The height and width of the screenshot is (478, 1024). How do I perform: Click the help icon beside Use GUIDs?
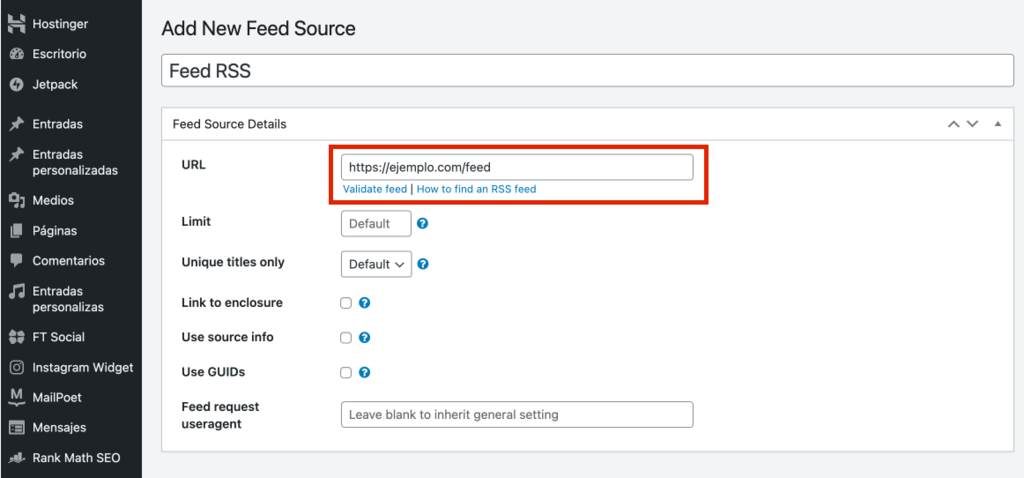pyautogui.click(x=365, y=372)
